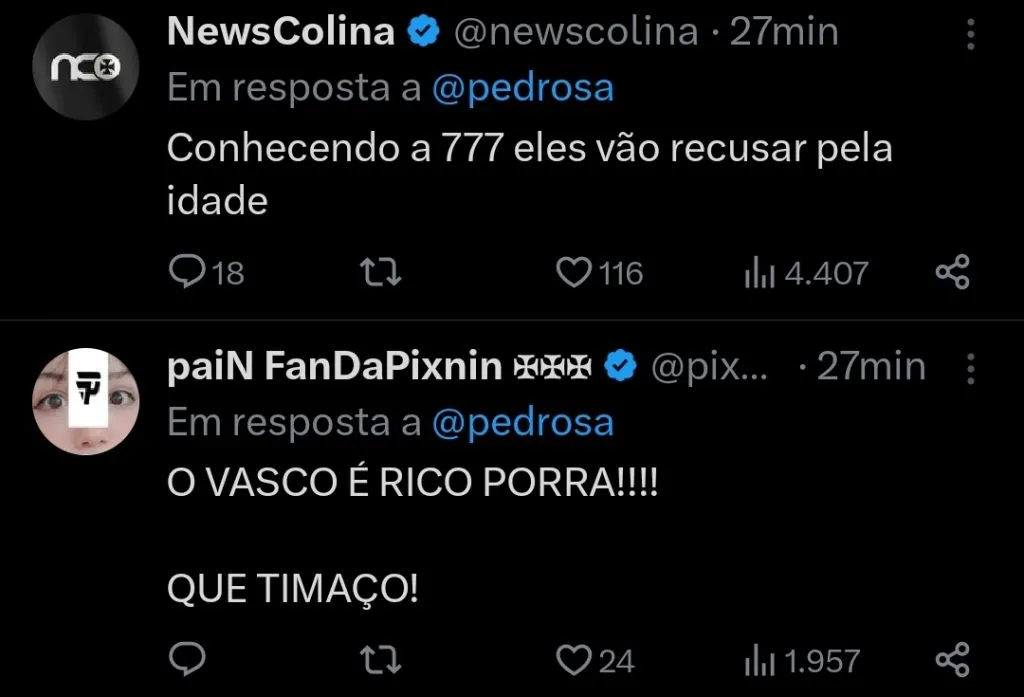This screenshot has width=1024, height=697.
Task: Open NewsColina's profile picture
Action: coord(86,66)
